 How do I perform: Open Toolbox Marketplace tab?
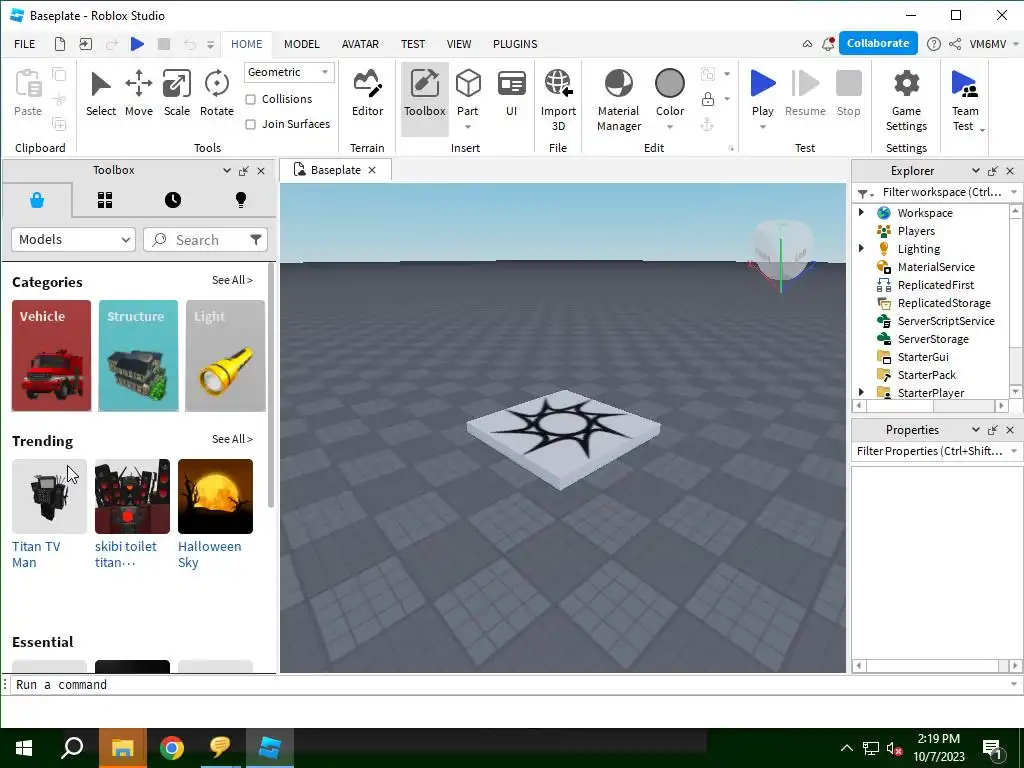pos(37,200)
